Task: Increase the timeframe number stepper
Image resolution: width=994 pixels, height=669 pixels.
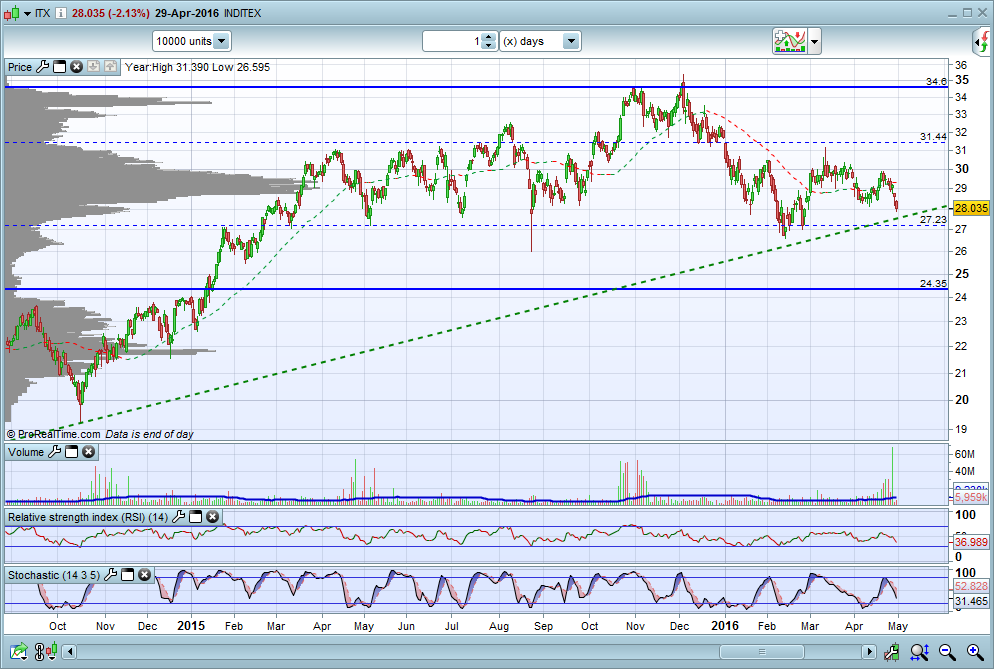Action: tap(488, 37)
